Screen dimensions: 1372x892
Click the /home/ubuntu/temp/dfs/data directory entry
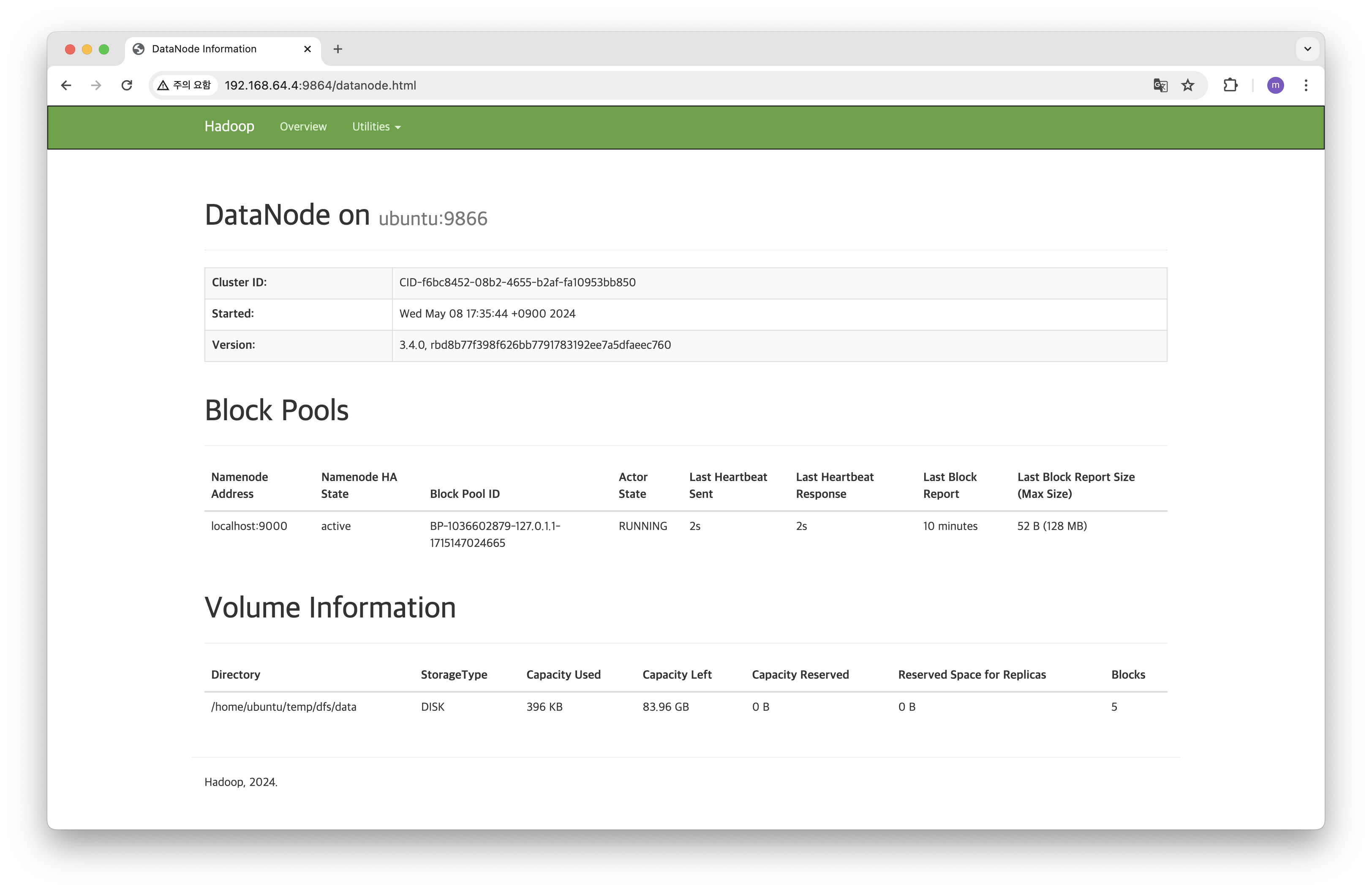[x=283, y=707]
